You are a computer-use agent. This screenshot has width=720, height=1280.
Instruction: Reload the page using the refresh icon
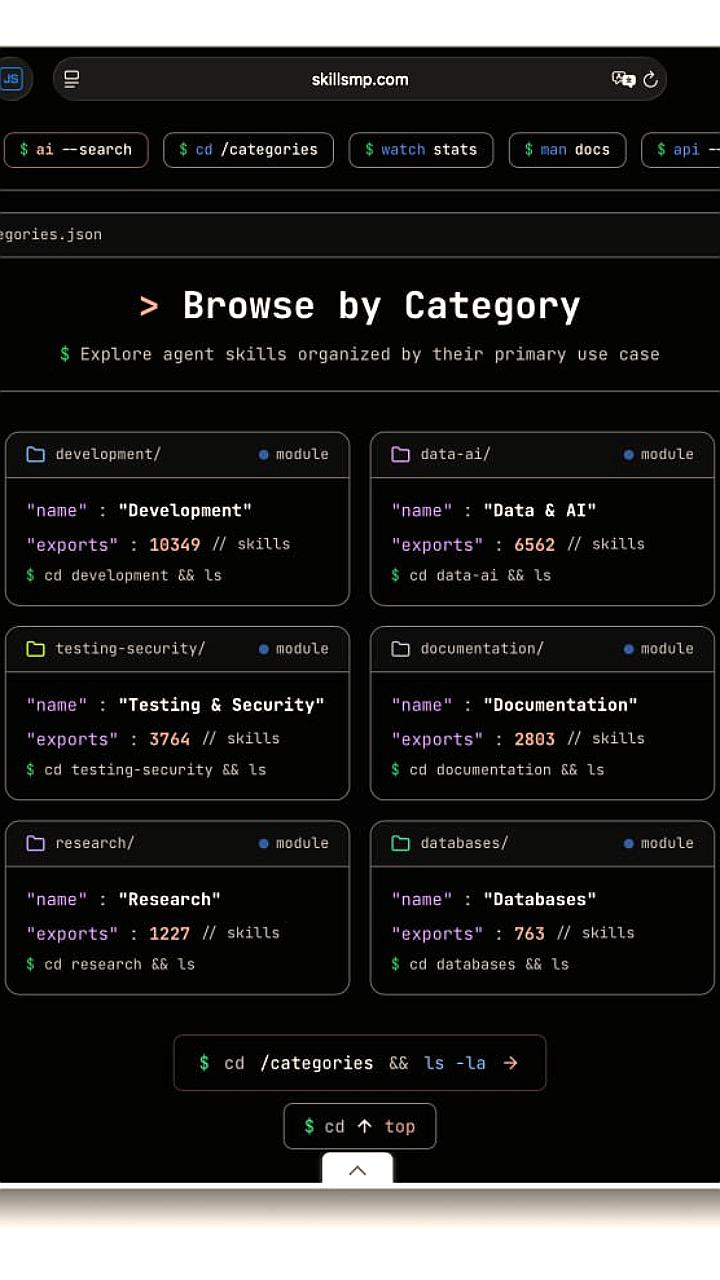tap(650, 79)
